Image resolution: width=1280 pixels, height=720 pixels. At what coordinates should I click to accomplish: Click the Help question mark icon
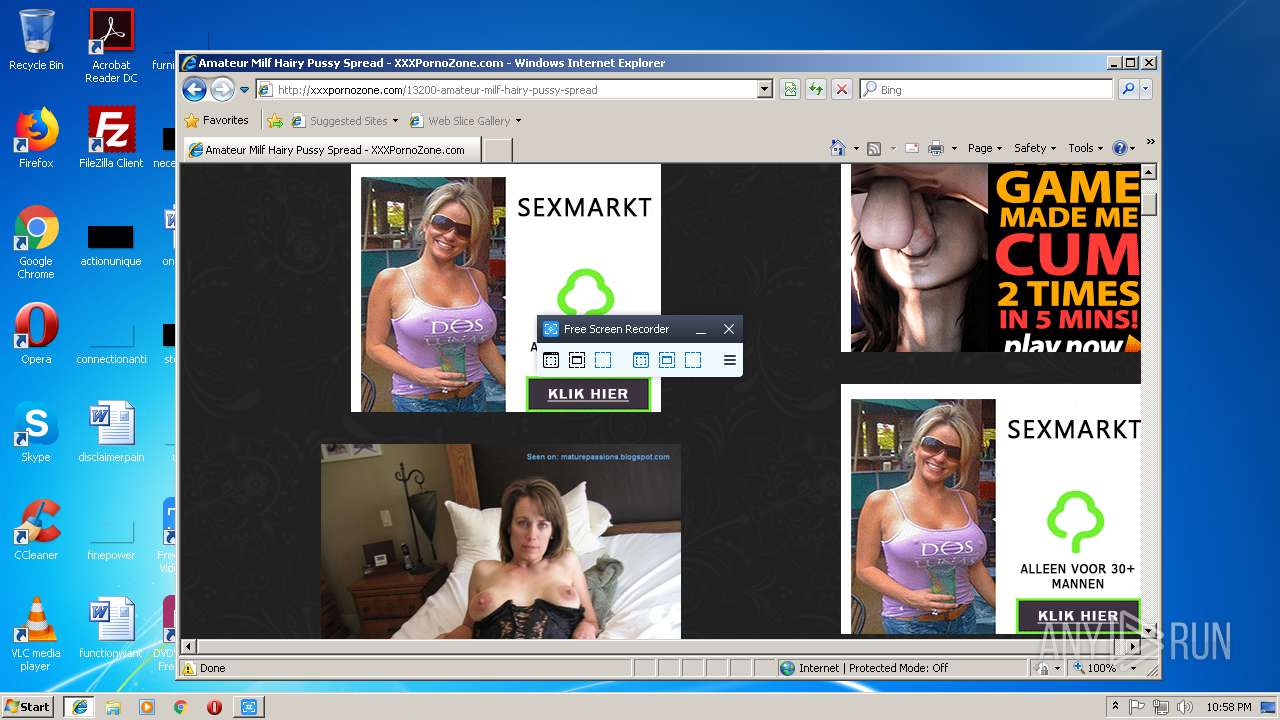click(x=1119, y=148)
